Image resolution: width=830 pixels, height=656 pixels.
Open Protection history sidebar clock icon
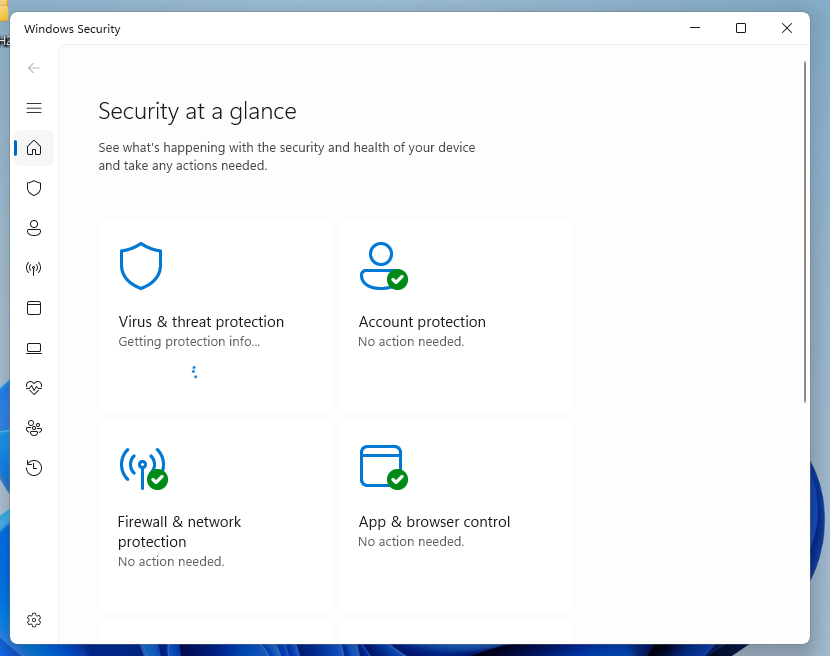pos(34,468)
